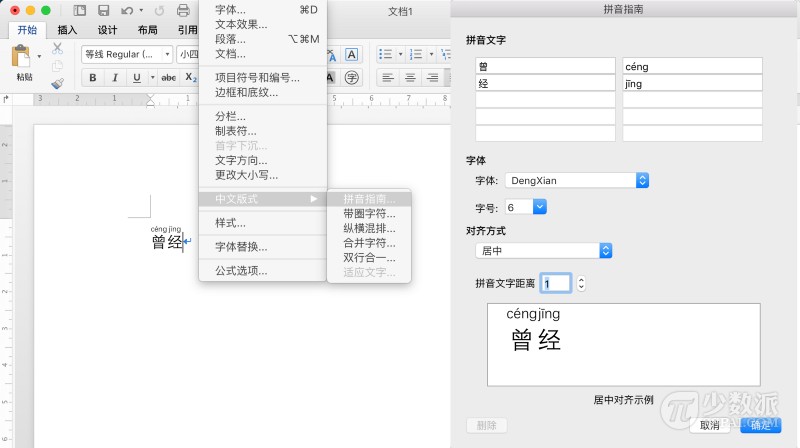This screenshot has width=800, height=448.
Task: Toggle subscript X2 button
Action: [x=191, y=78]
